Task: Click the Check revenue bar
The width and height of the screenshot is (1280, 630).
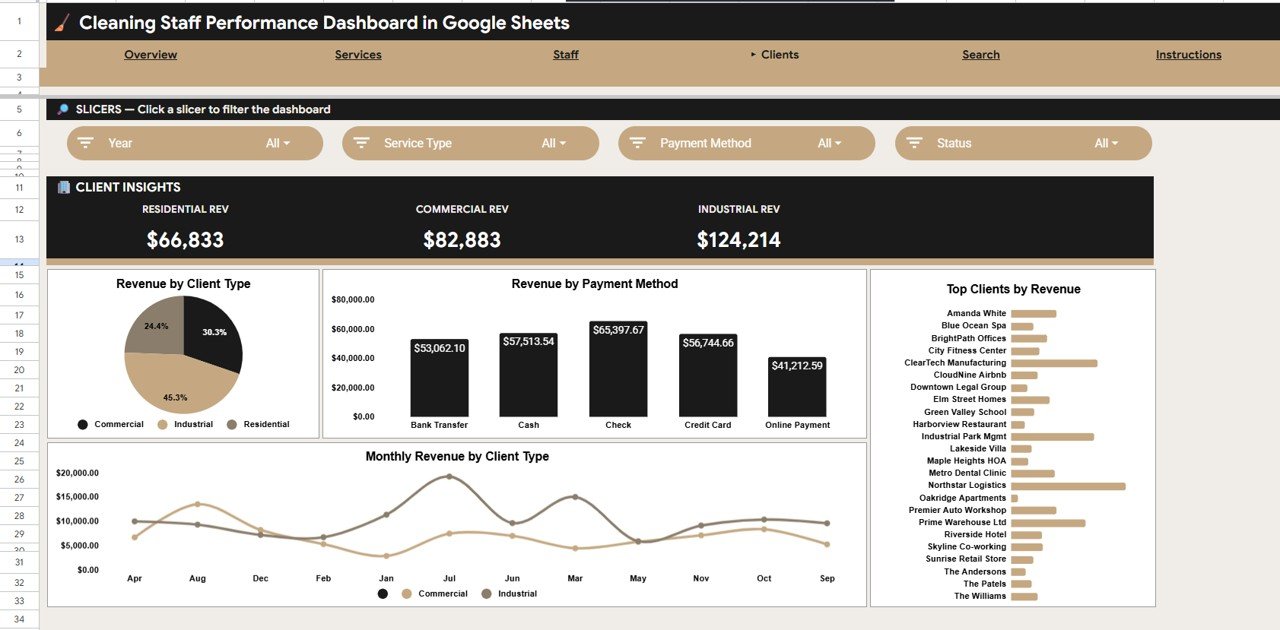Action: coord(618,368)
